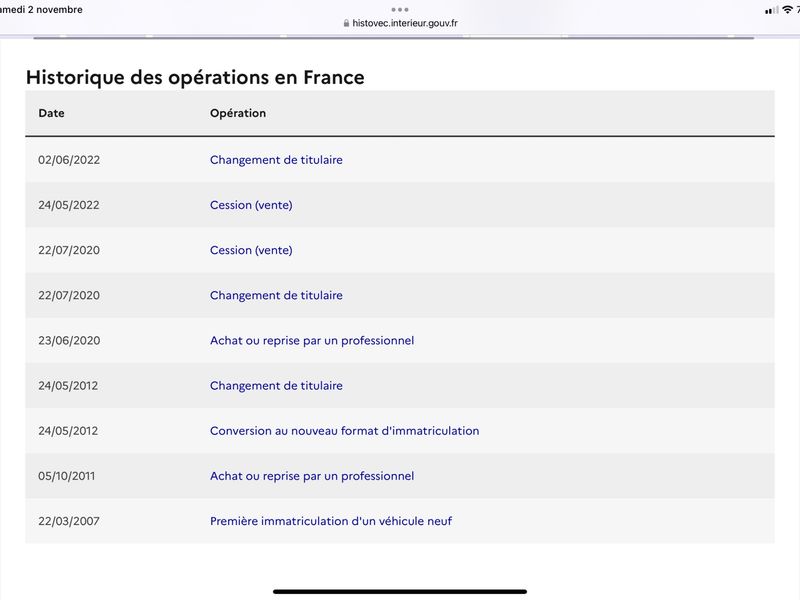This screenshot has width=800, height=600.
Task: Tap the Historique des opérations en France heading
Action: [195, 78]
